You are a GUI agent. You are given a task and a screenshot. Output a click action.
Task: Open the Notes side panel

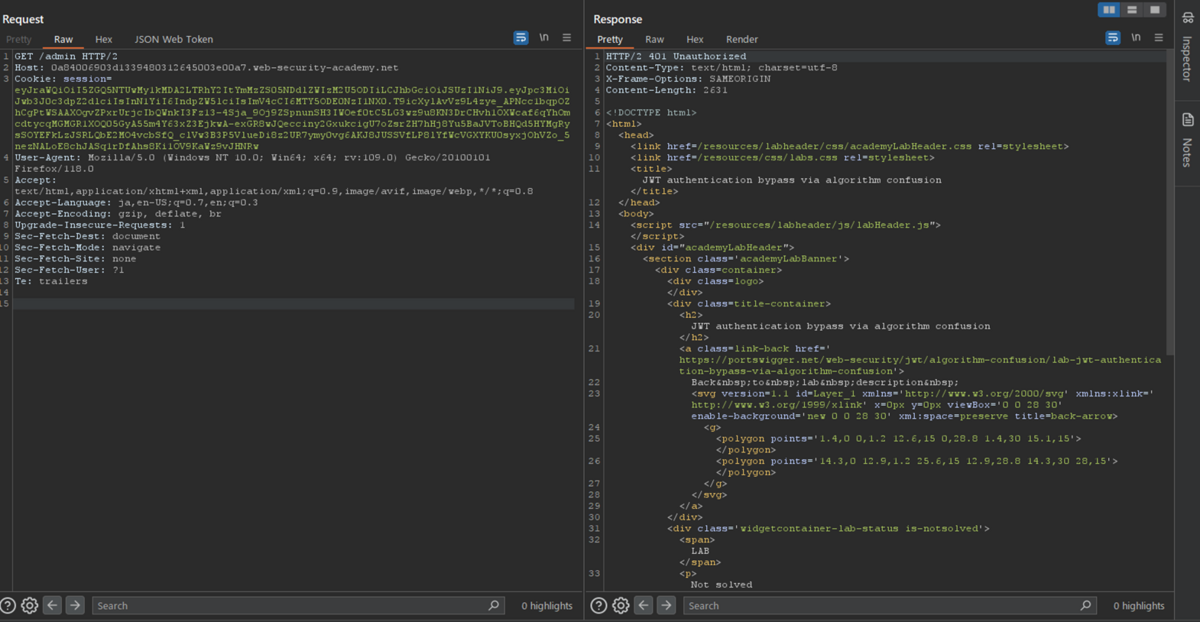tap(1187, 140)
